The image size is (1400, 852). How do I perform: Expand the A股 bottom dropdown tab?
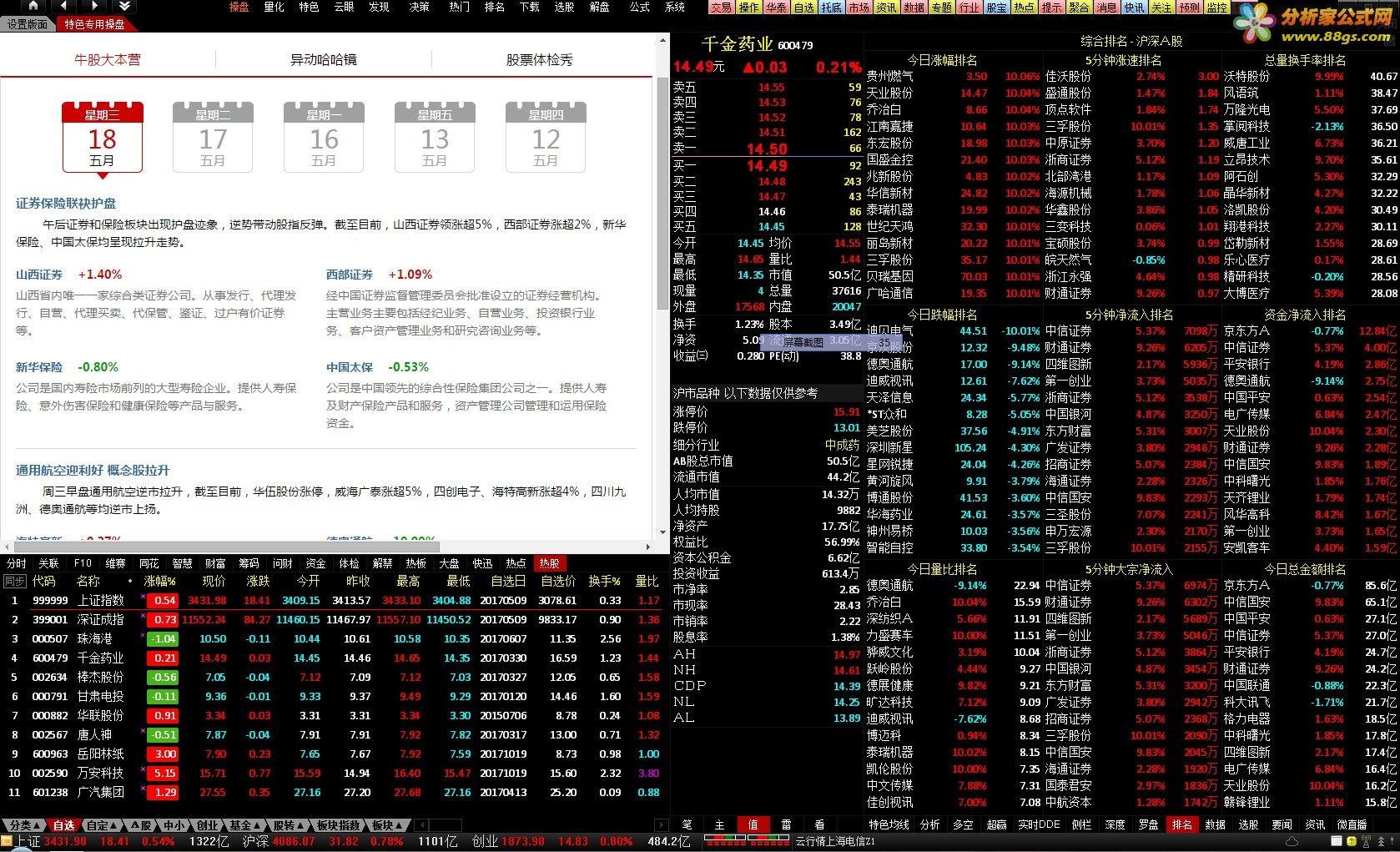point(142,825)
